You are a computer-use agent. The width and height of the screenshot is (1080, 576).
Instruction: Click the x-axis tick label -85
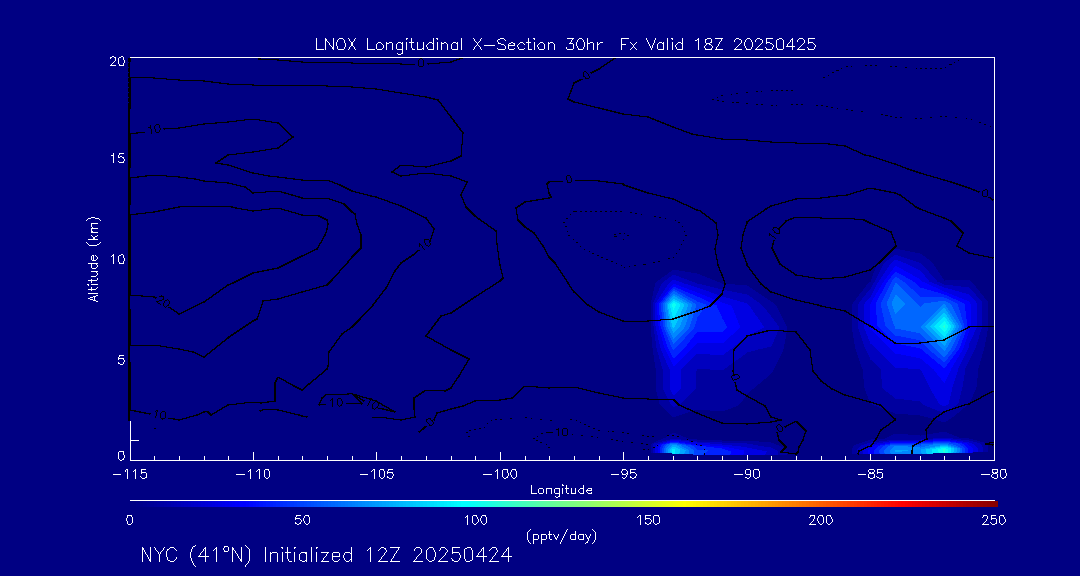click(x=871, y=475)
